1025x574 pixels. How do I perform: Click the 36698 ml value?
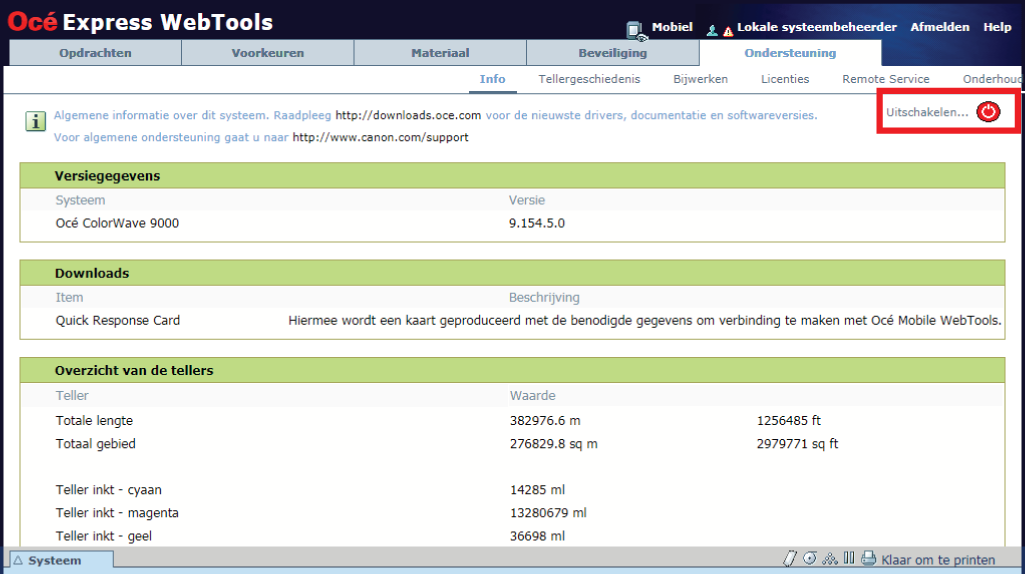click(x=537, y=536)
